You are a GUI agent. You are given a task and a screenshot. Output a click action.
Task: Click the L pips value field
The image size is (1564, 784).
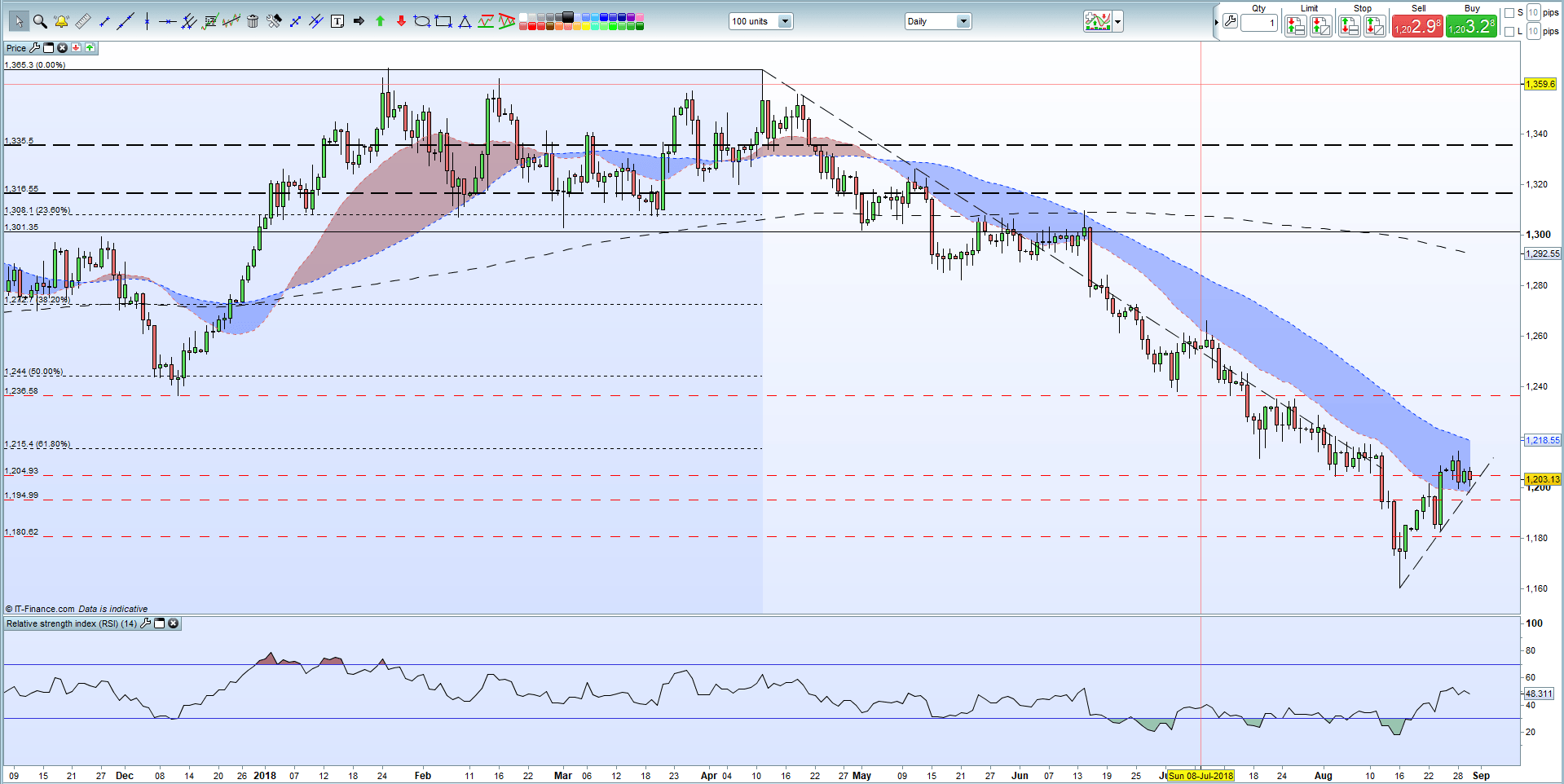pos(1533,31)
